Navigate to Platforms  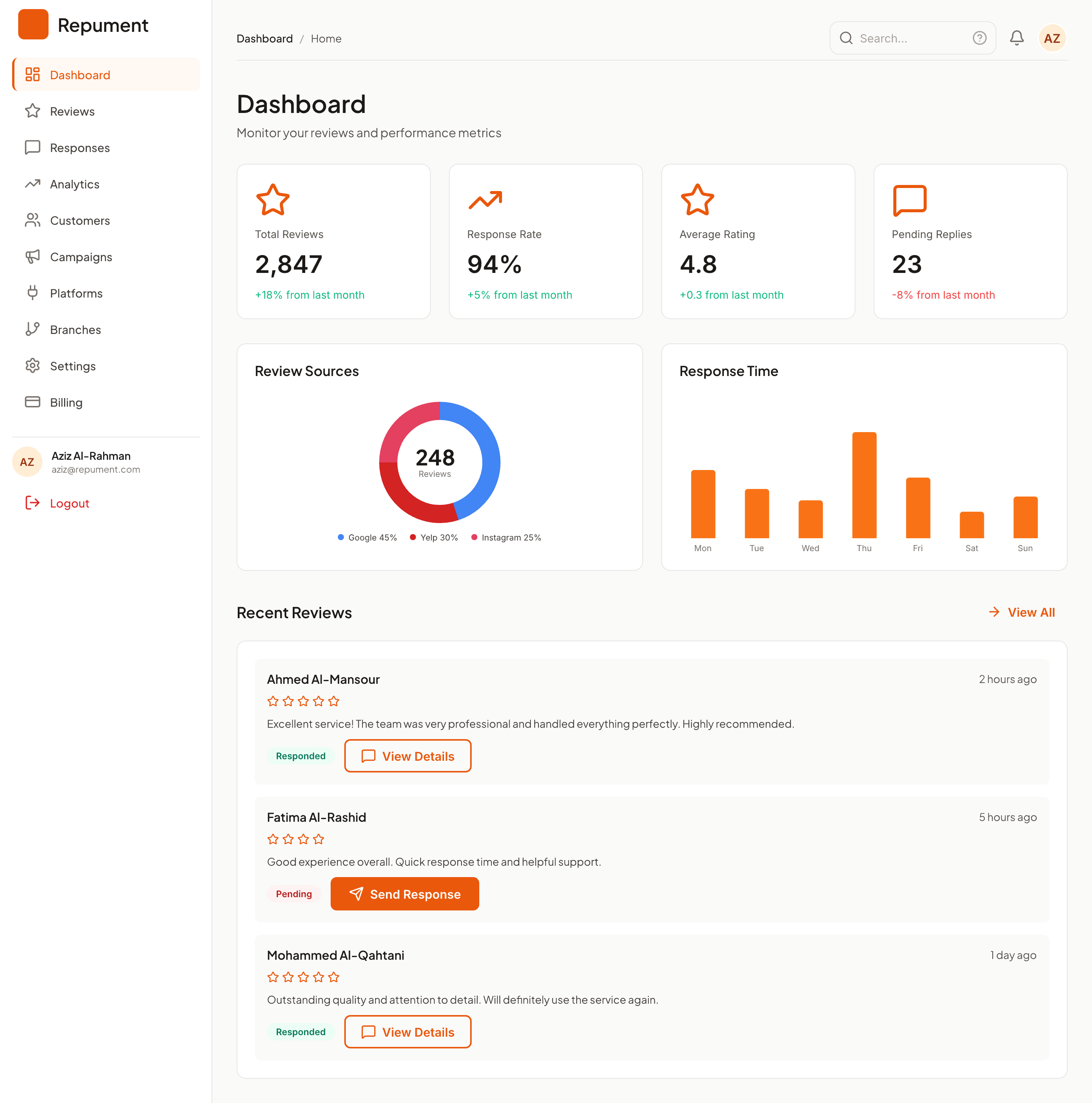click(x=106, y=293)
